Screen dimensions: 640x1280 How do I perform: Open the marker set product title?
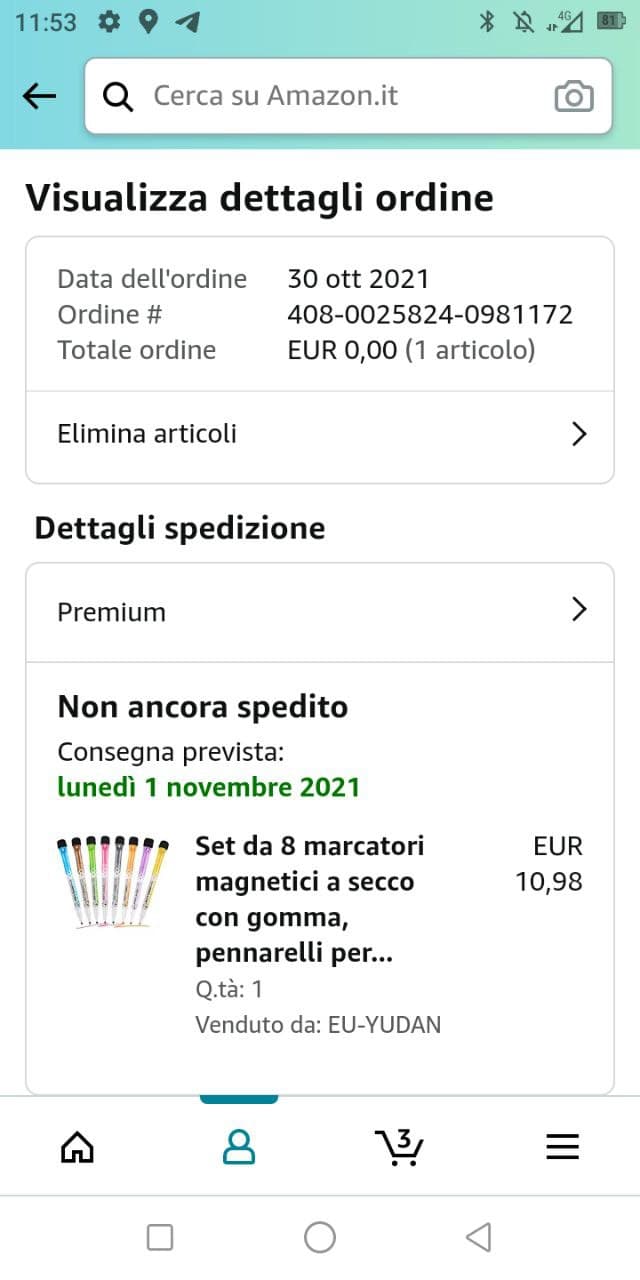coord(310,900)
